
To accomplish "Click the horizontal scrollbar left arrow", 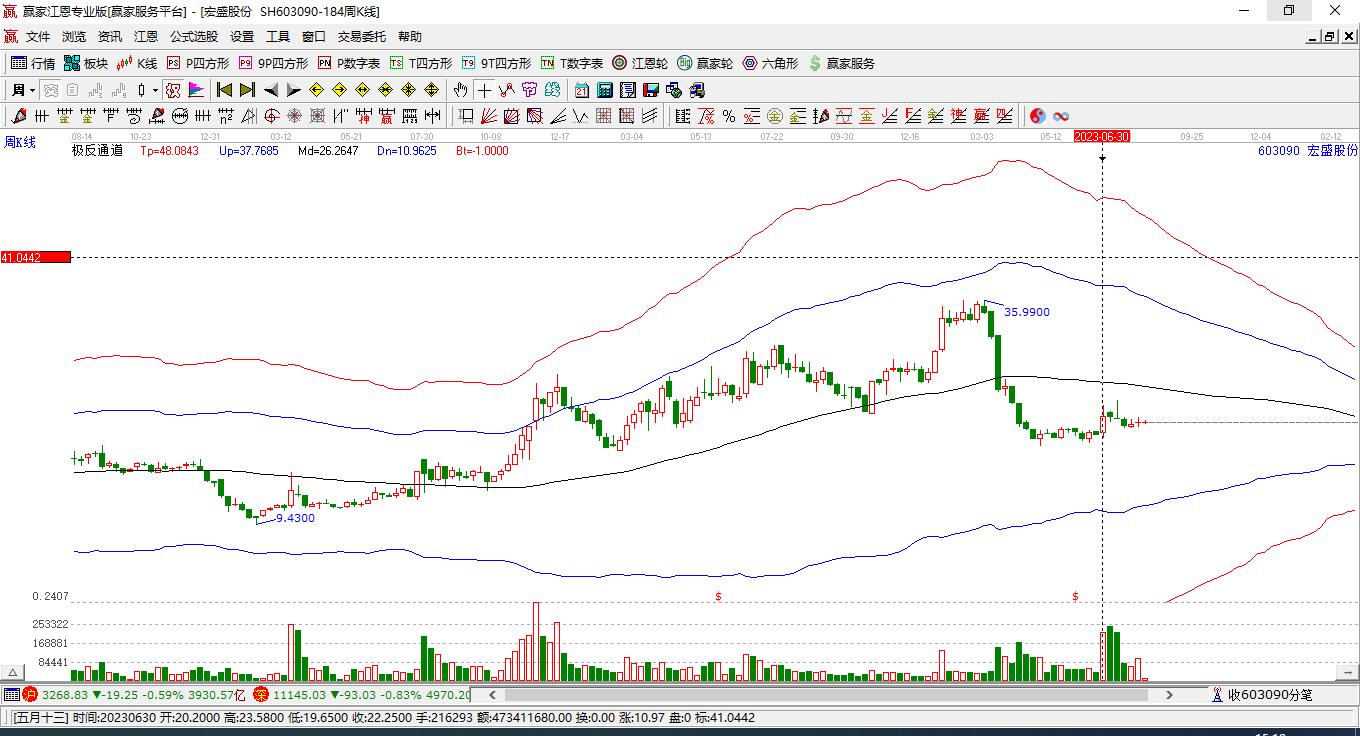I will pos(492,694).
